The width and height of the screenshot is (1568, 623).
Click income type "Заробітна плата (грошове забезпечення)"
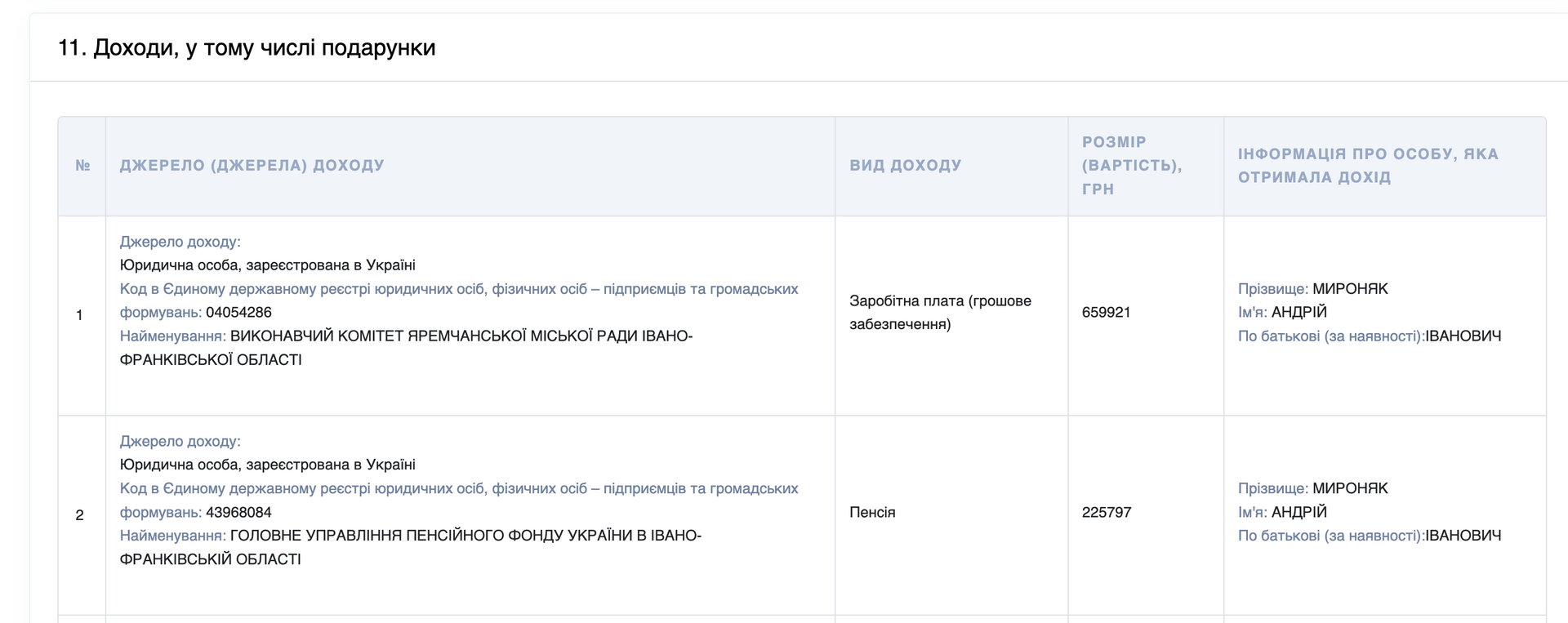point(939,313)
